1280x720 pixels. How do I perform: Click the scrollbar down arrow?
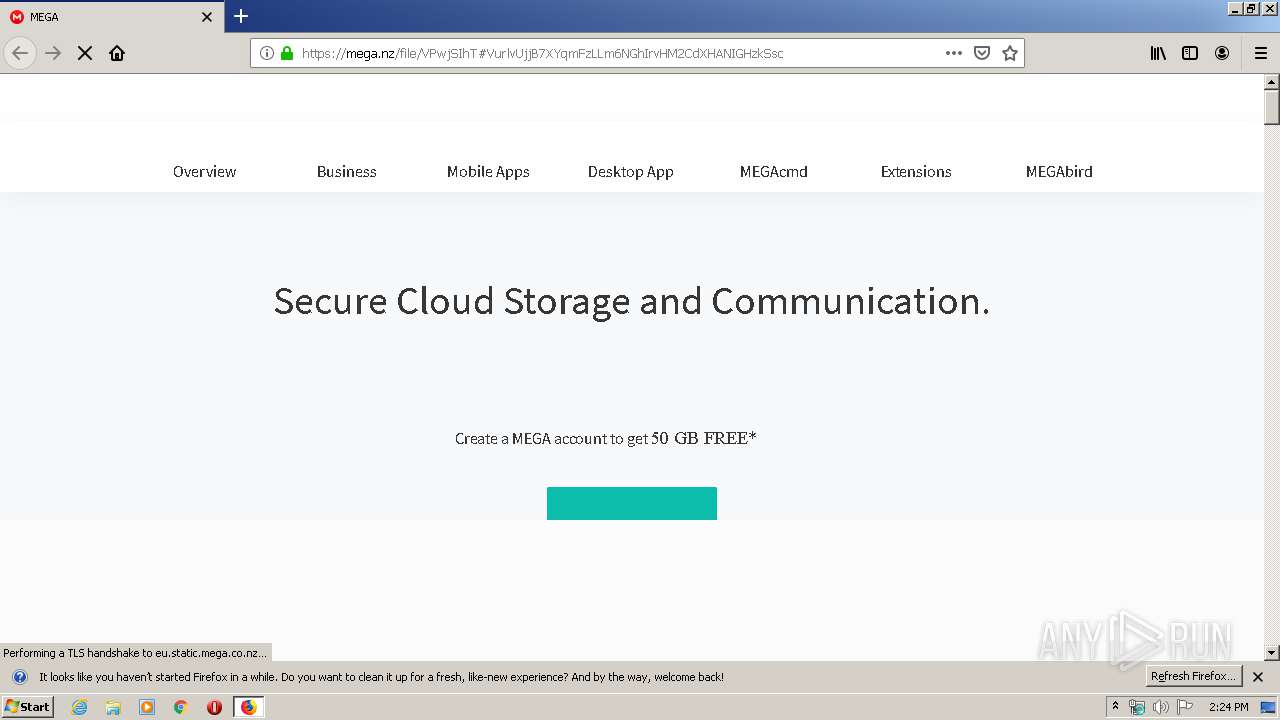(x=1272, y=653)
